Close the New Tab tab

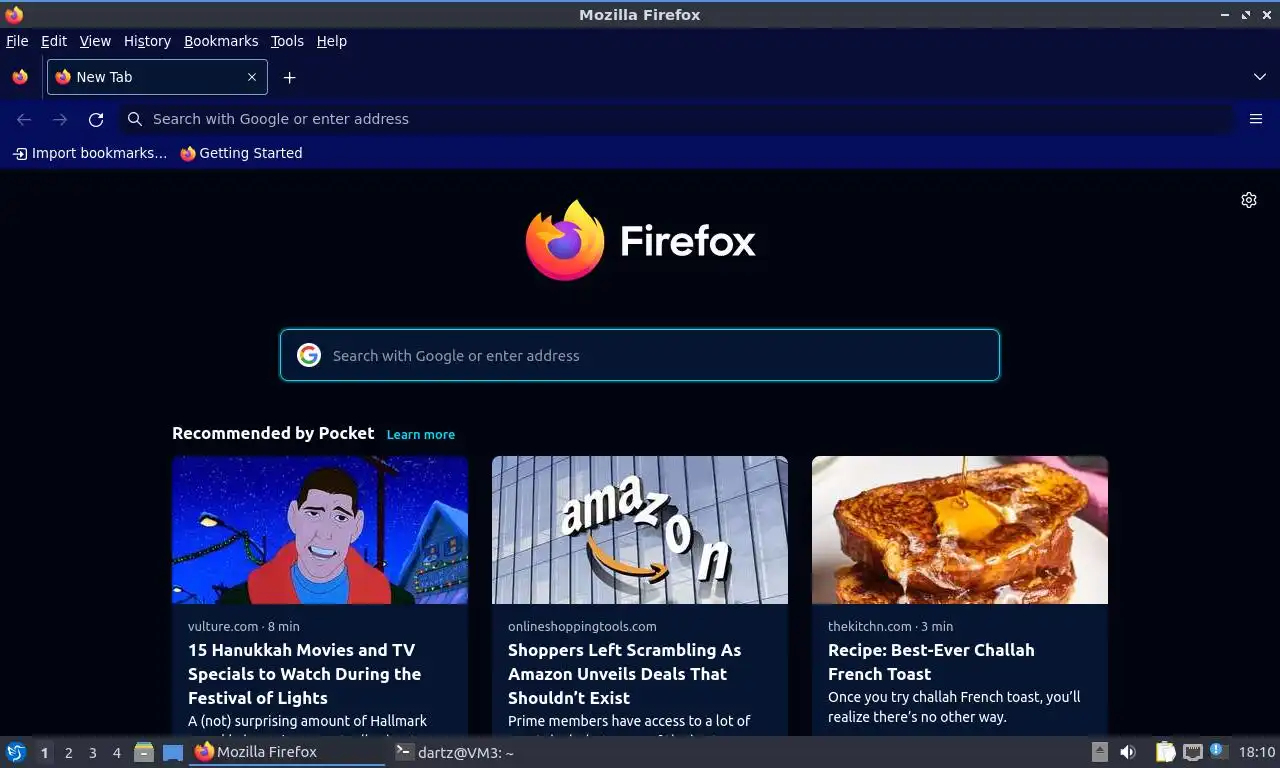(x=252, y=77)
